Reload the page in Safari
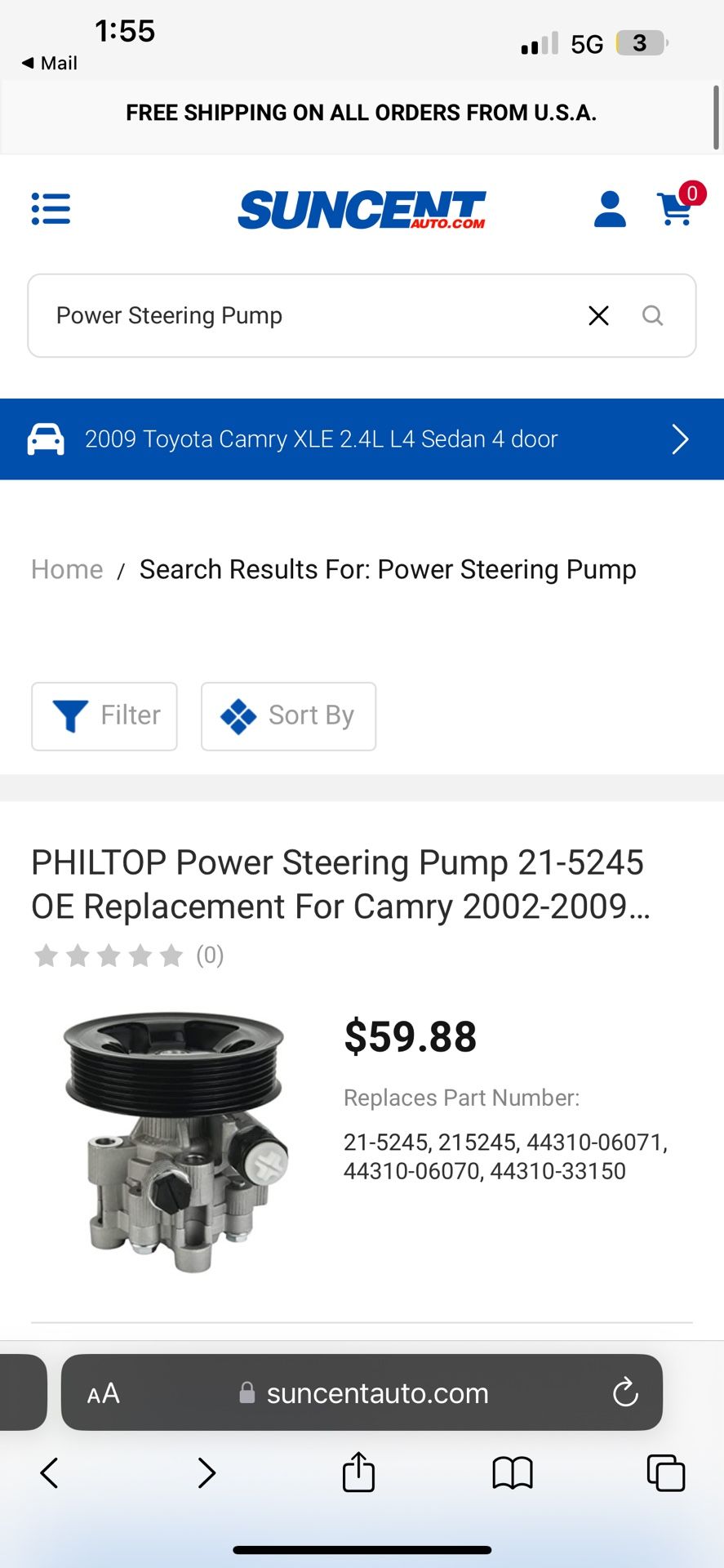This screenshot has width=724, height=1568. tap(625, 1392)
